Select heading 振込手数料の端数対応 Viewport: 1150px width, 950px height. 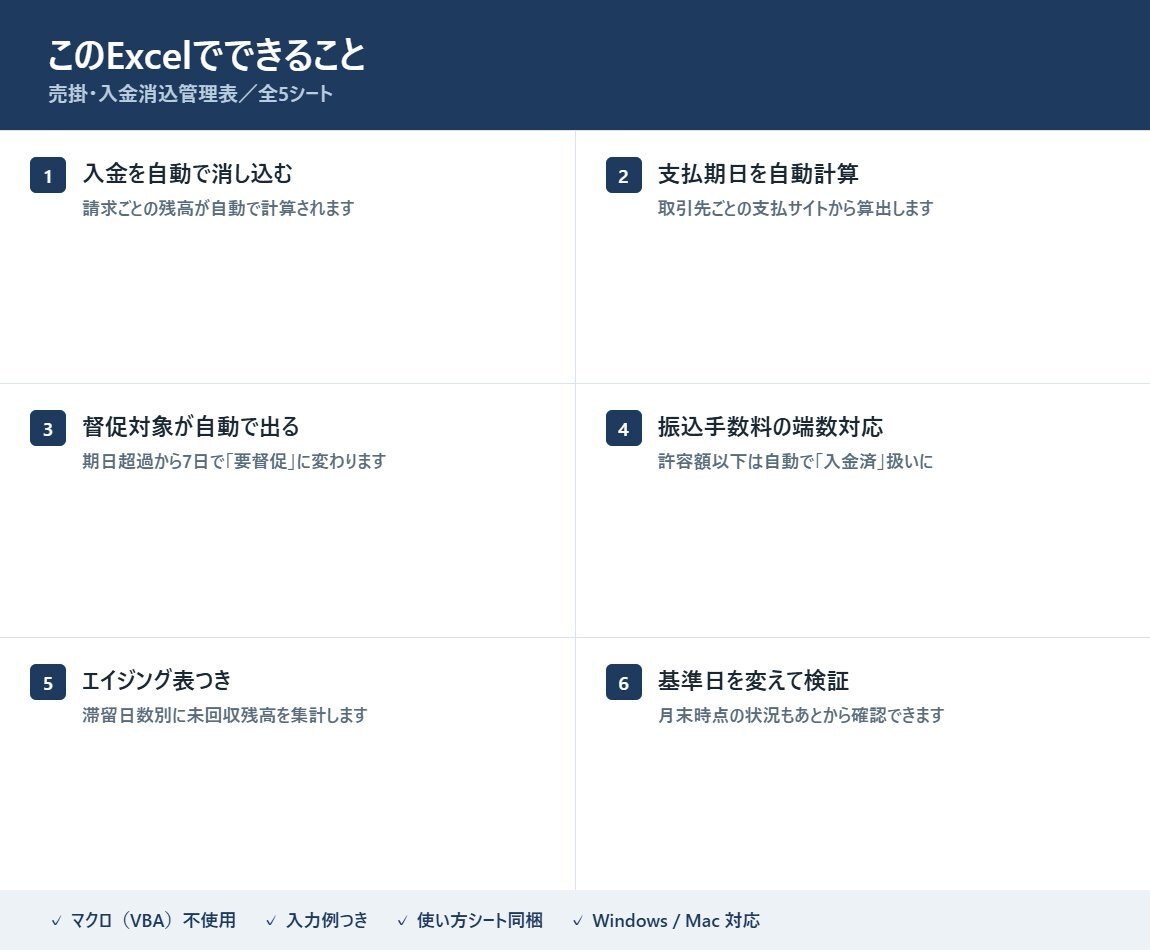pos(770,427)
